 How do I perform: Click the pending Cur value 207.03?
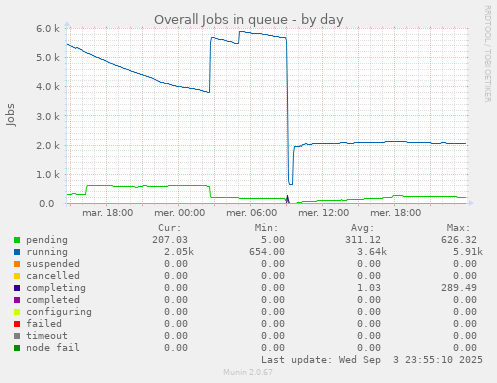(x=170, y=240)
